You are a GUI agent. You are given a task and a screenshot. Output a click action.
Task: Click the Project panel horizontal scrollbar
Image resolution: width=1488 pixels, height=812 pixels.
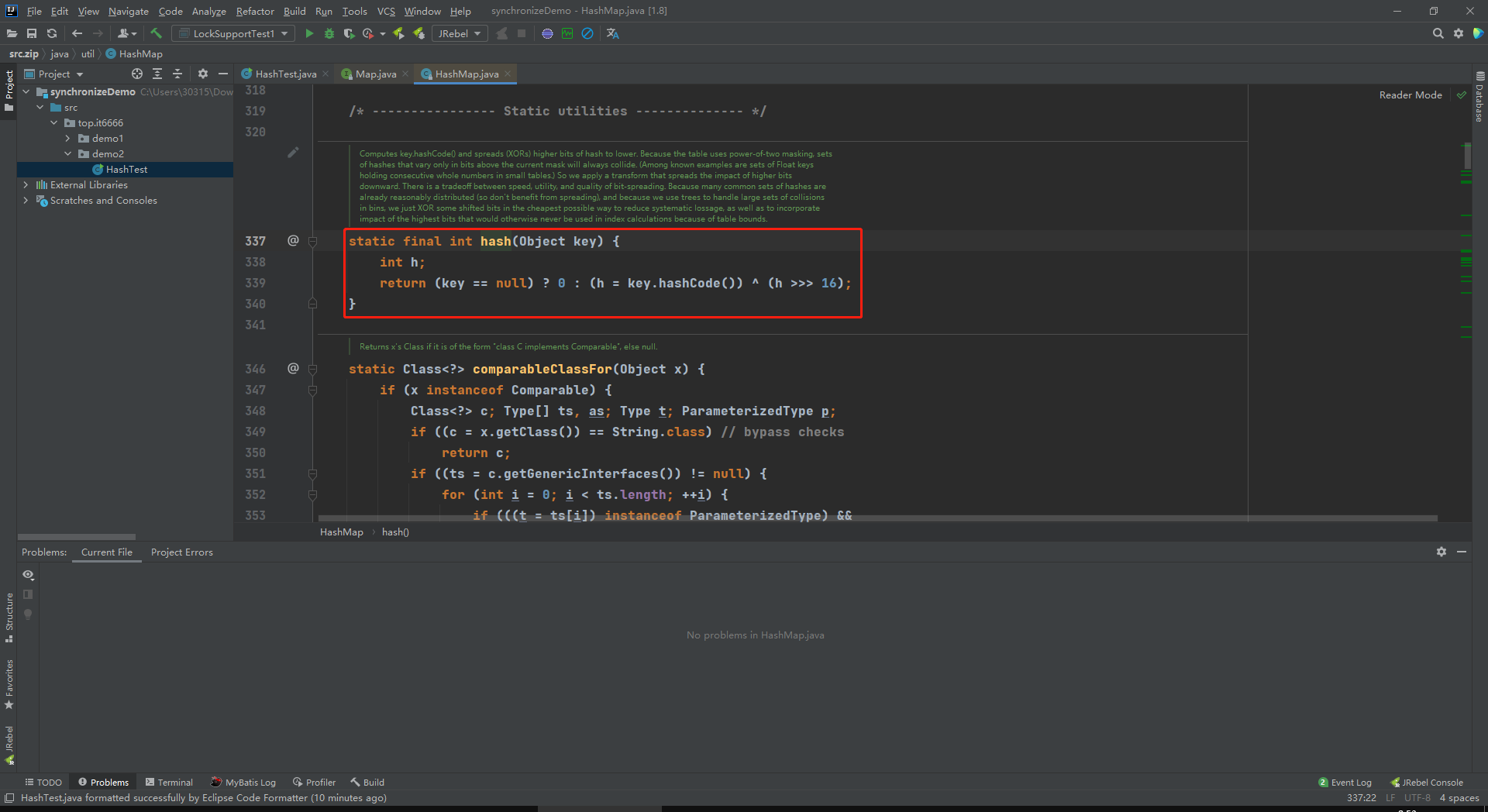(x=77, y=536)
